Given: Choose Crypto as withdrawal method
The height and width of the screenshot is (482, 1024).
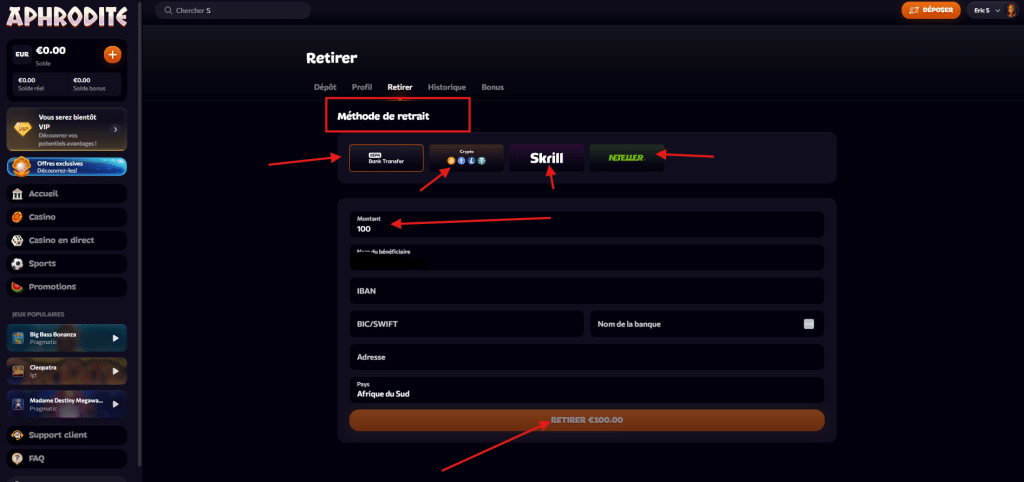Looking at the screenshot, I should point(466,158).
